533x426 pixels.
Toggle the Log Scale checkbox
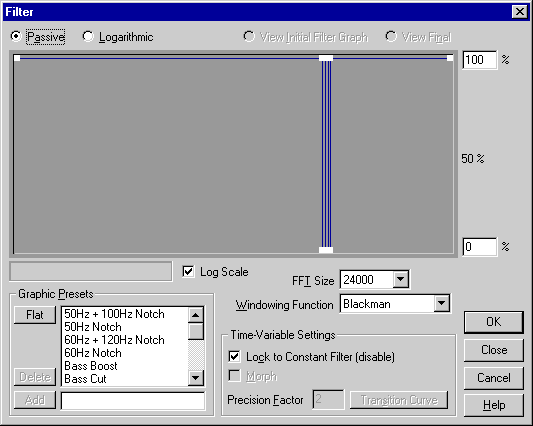[x=188, y=272]
